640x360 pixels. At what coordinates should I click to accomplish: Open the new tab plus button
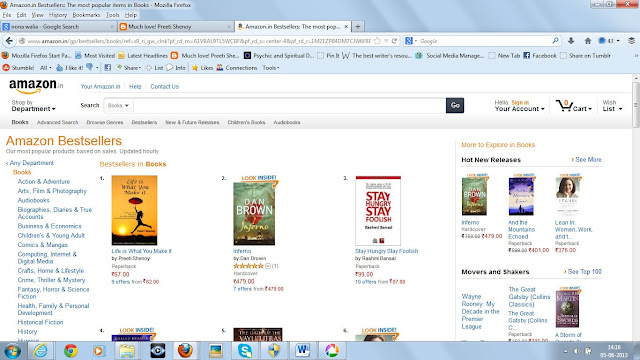(x=358, y=27)
